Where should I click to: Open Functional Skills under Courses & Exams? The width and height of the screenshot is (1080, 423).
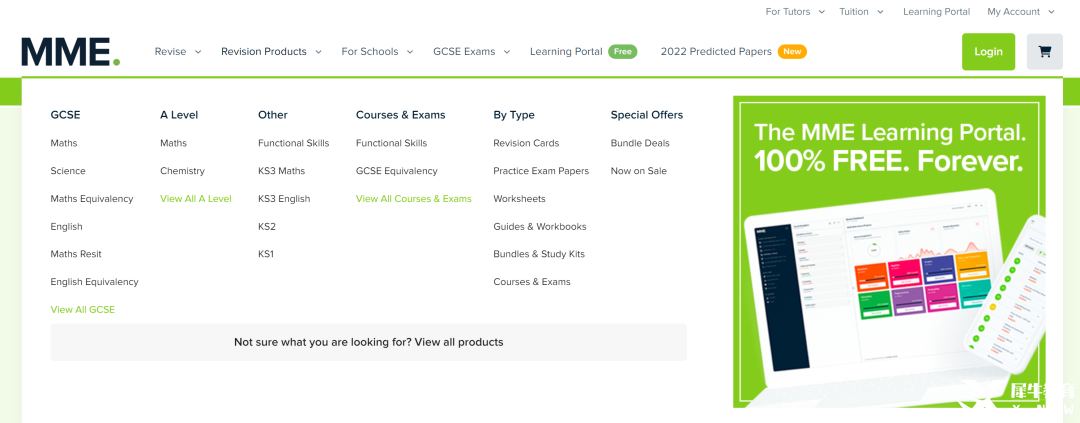(x=391, y=143)
